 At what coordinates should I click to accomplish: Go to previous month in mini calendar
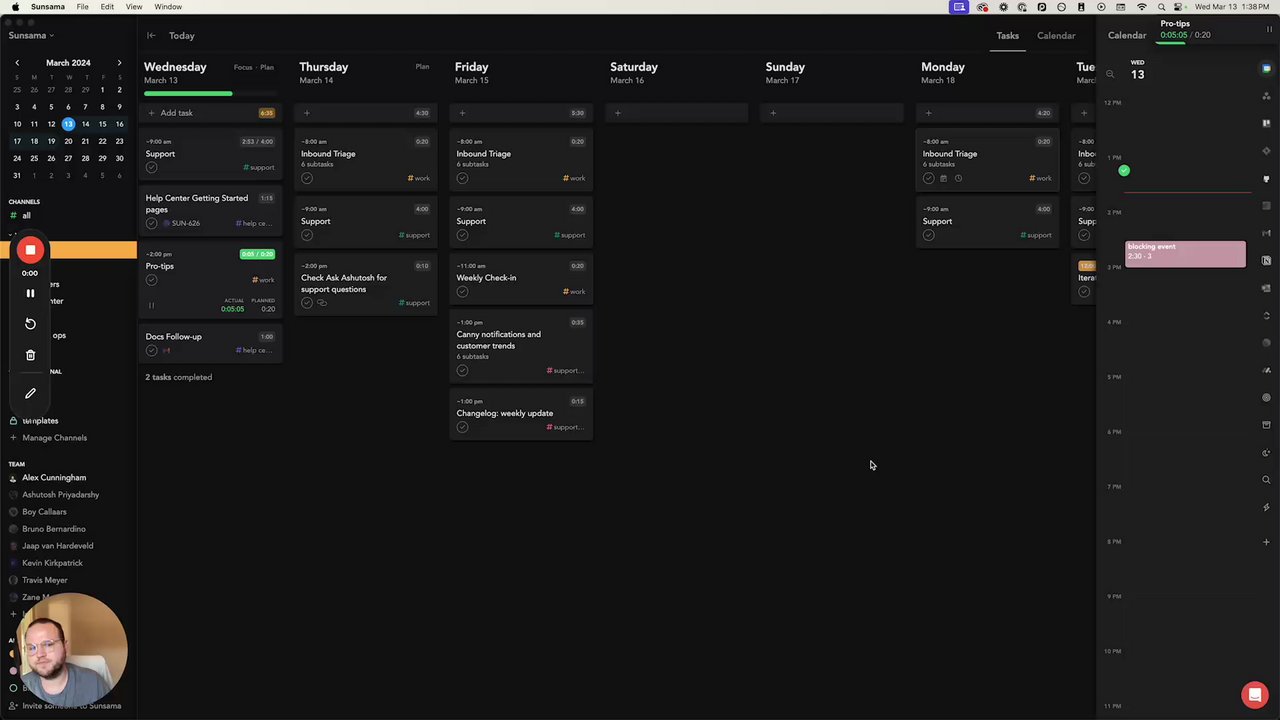point(16,63)
